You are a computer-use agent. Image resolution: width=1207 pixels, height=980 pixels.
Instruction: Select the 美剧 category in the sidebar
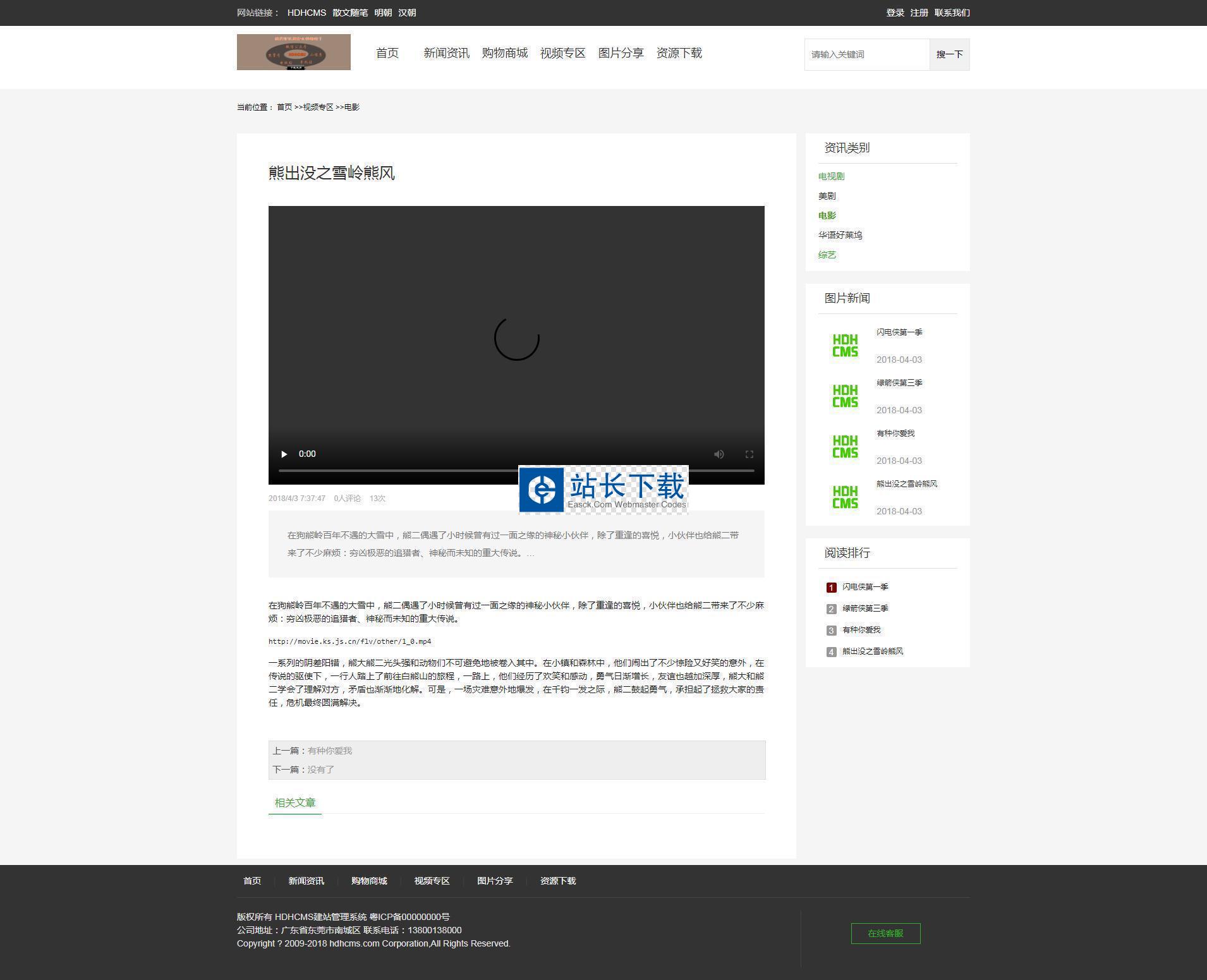827,196
